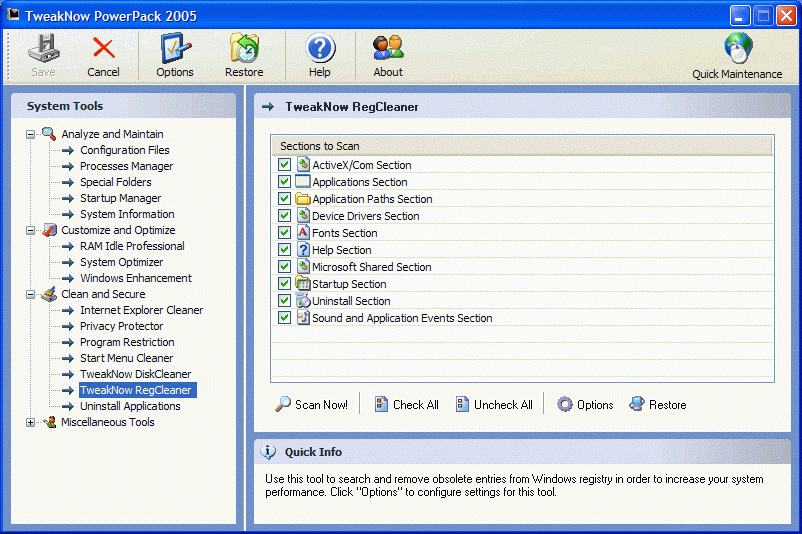Click the Check All icon

tap(381, 404)
